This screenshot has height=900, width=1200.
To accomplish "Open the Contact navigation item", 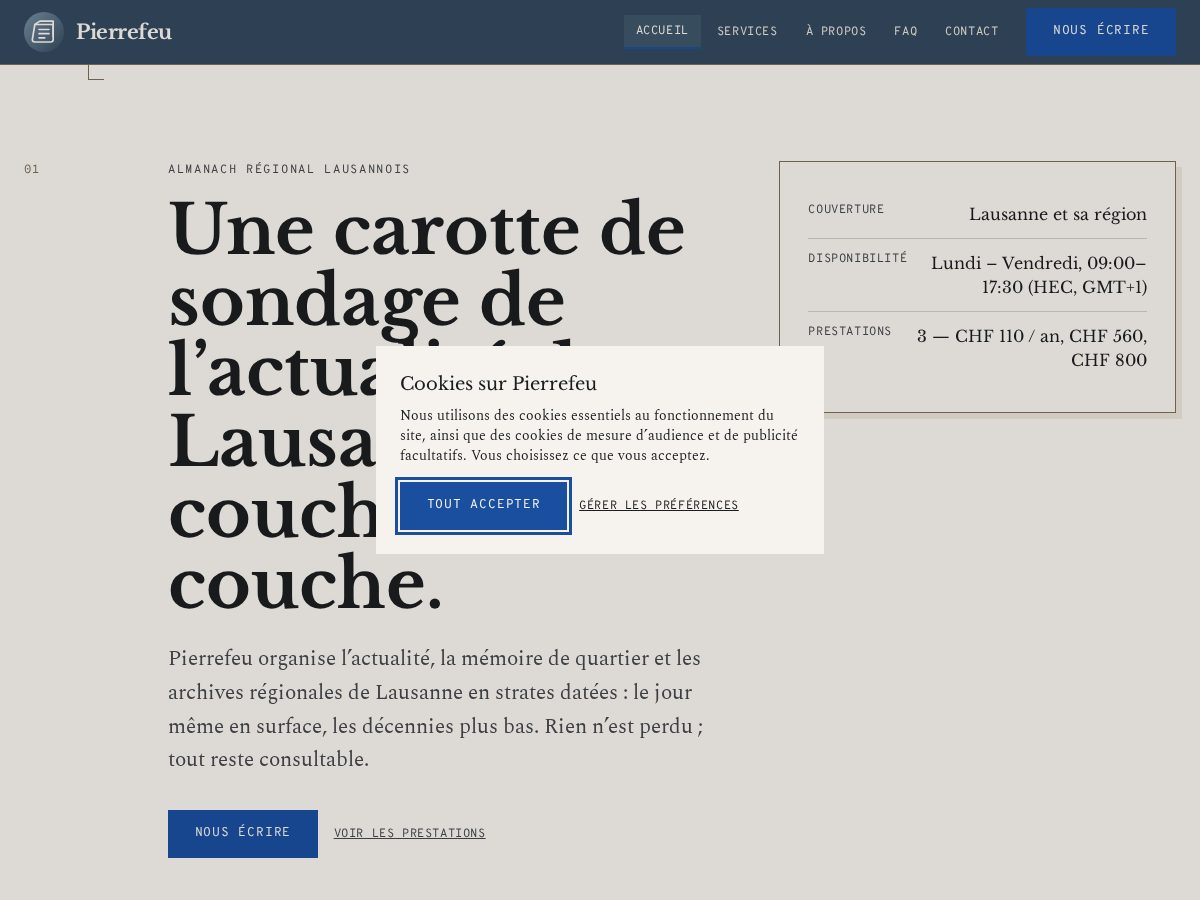I will click(x=972, y=31).
